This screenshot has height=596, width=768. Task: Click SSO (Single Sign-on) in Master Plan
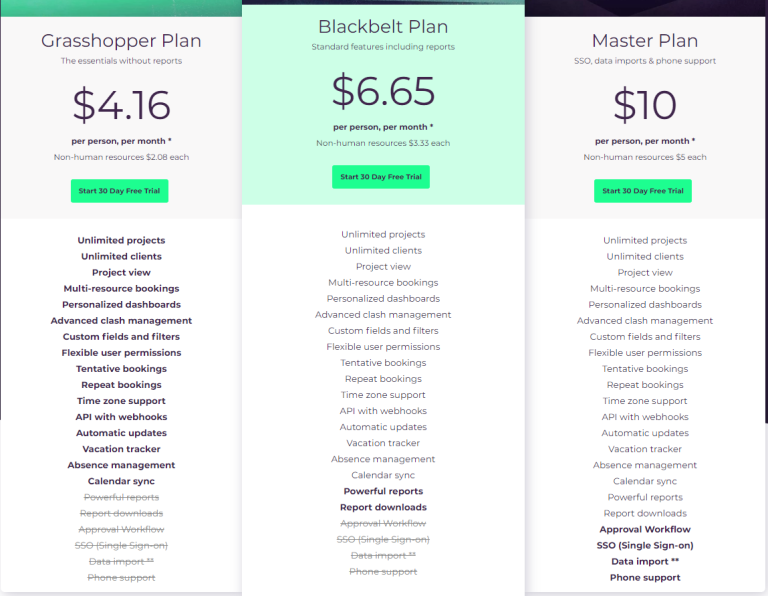tap(645, 546)
